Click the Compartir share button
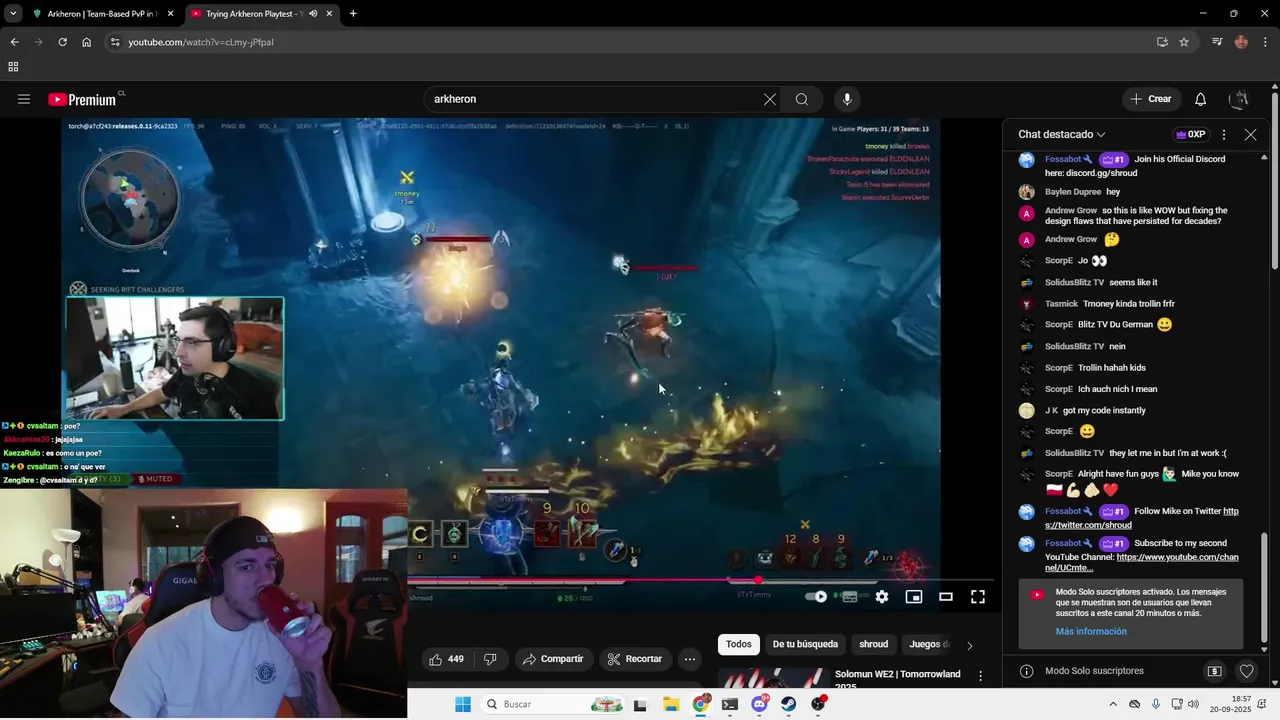Screen dimensions: 1280x720 pos(553,659)
